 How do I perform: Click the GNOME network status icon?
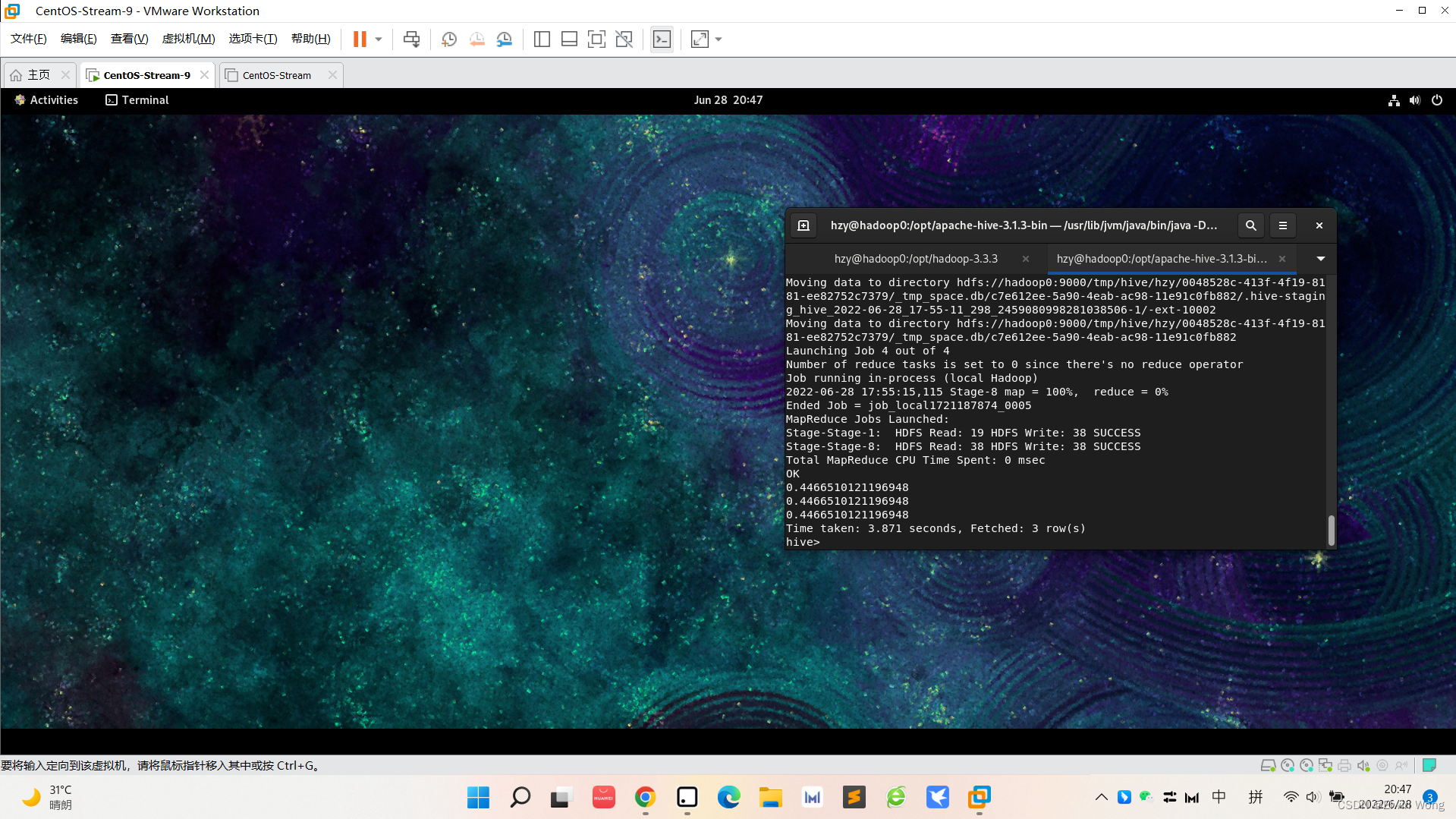pyautogui.click(x=1394, y=100)
